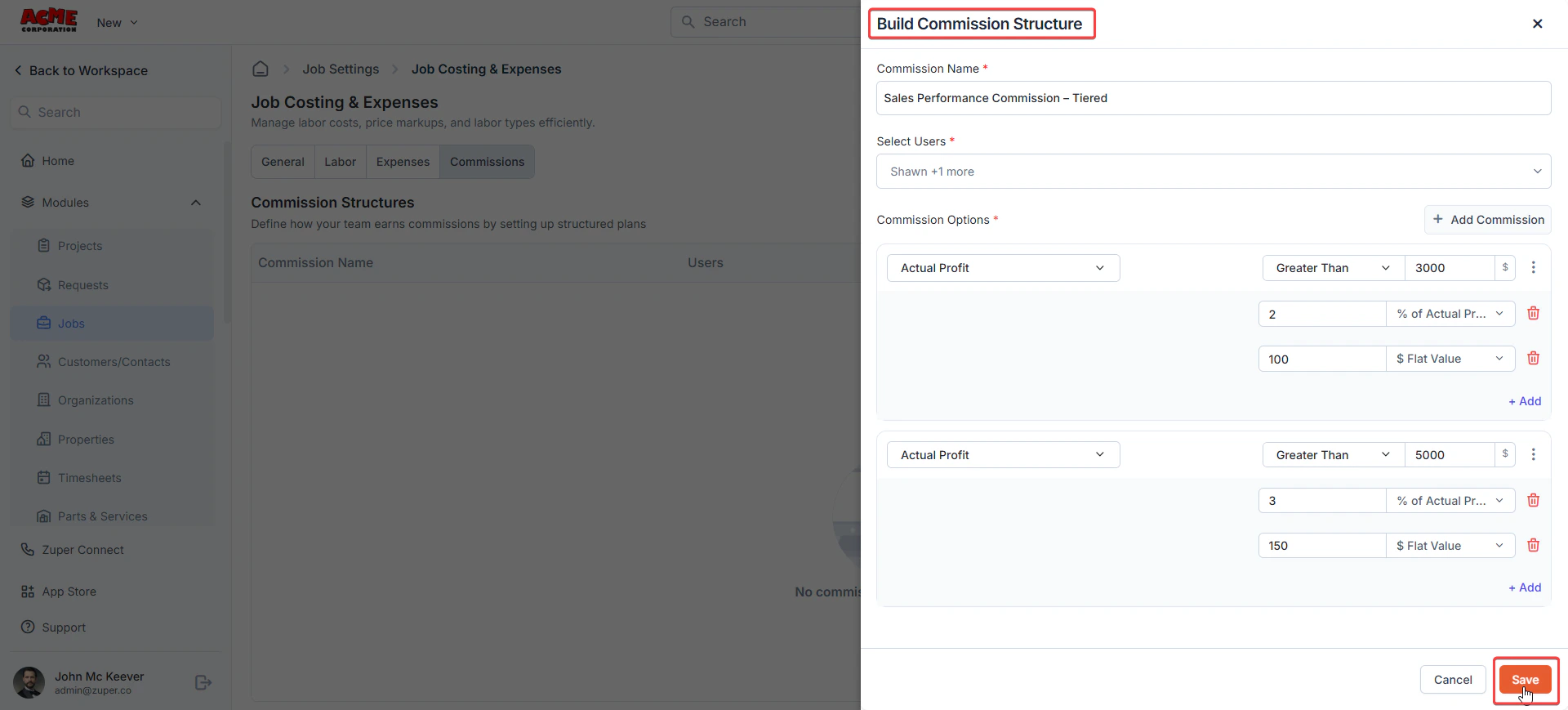
Task: Open Support page
Action: point(53,627)
